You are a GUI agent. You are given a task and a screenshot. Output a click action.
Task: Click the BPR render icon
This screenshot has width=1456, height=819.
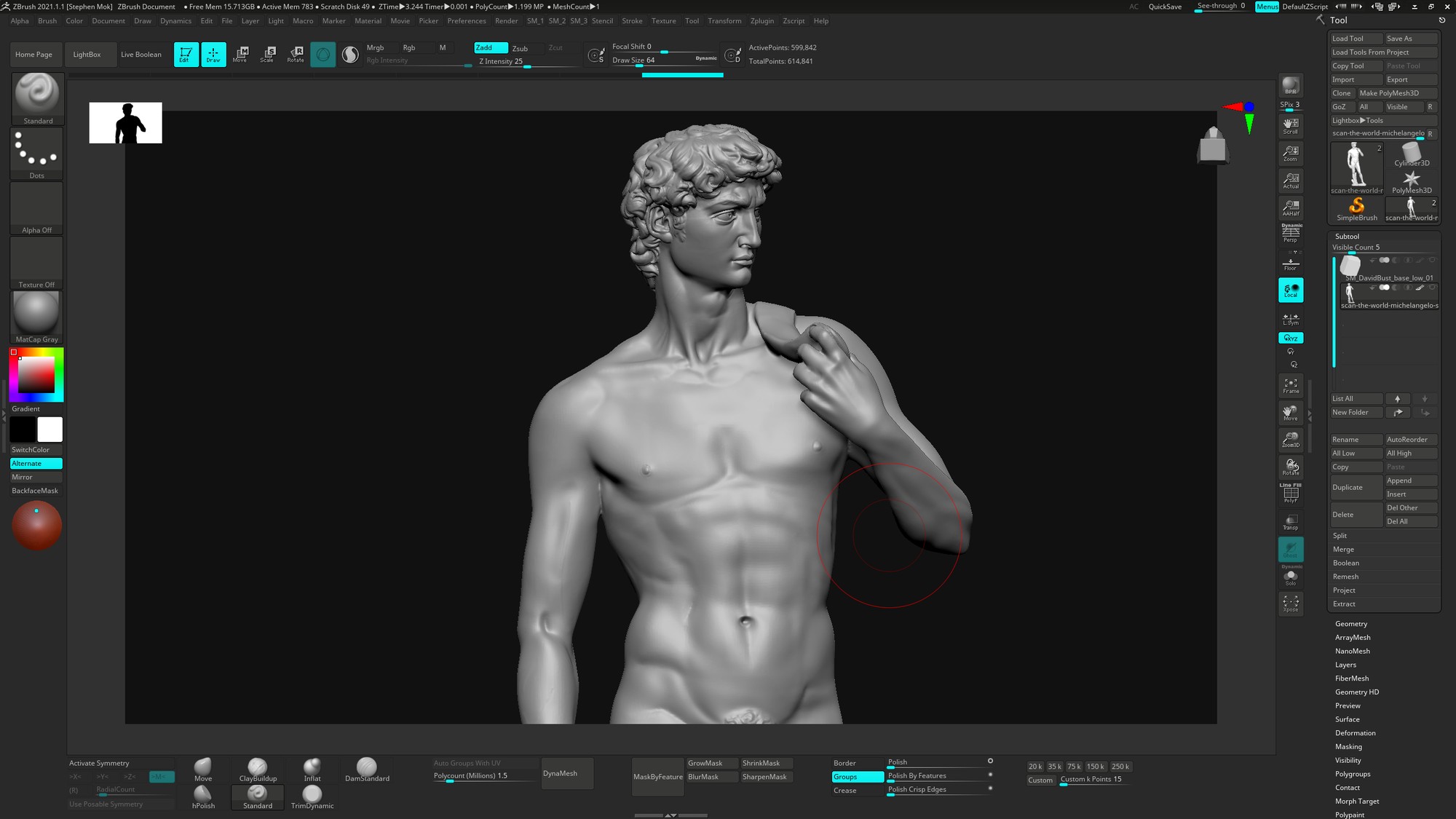[x=1291, y=86]
